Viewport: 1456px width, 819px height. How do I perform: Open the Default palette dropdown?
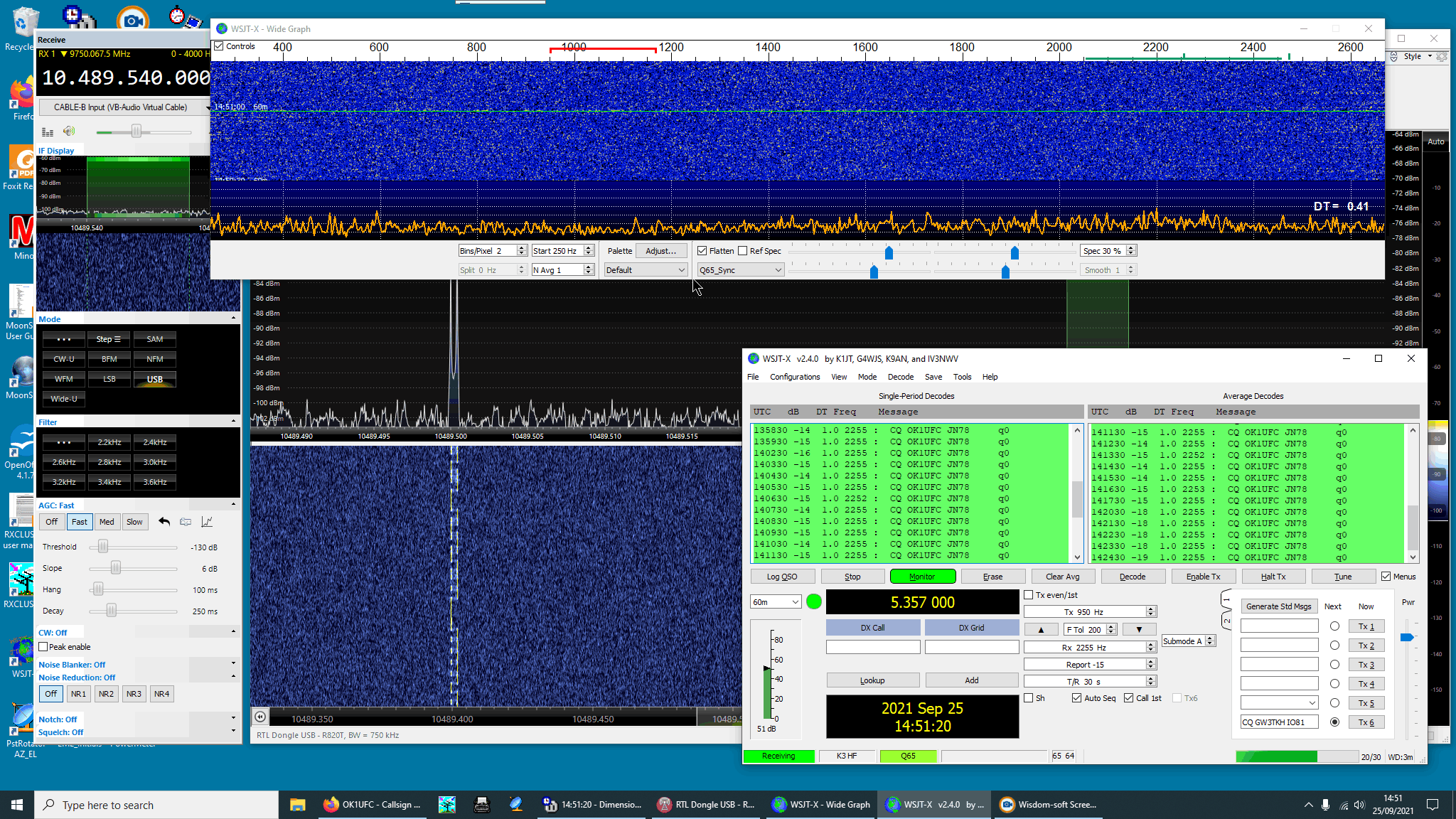click(646, 270)
